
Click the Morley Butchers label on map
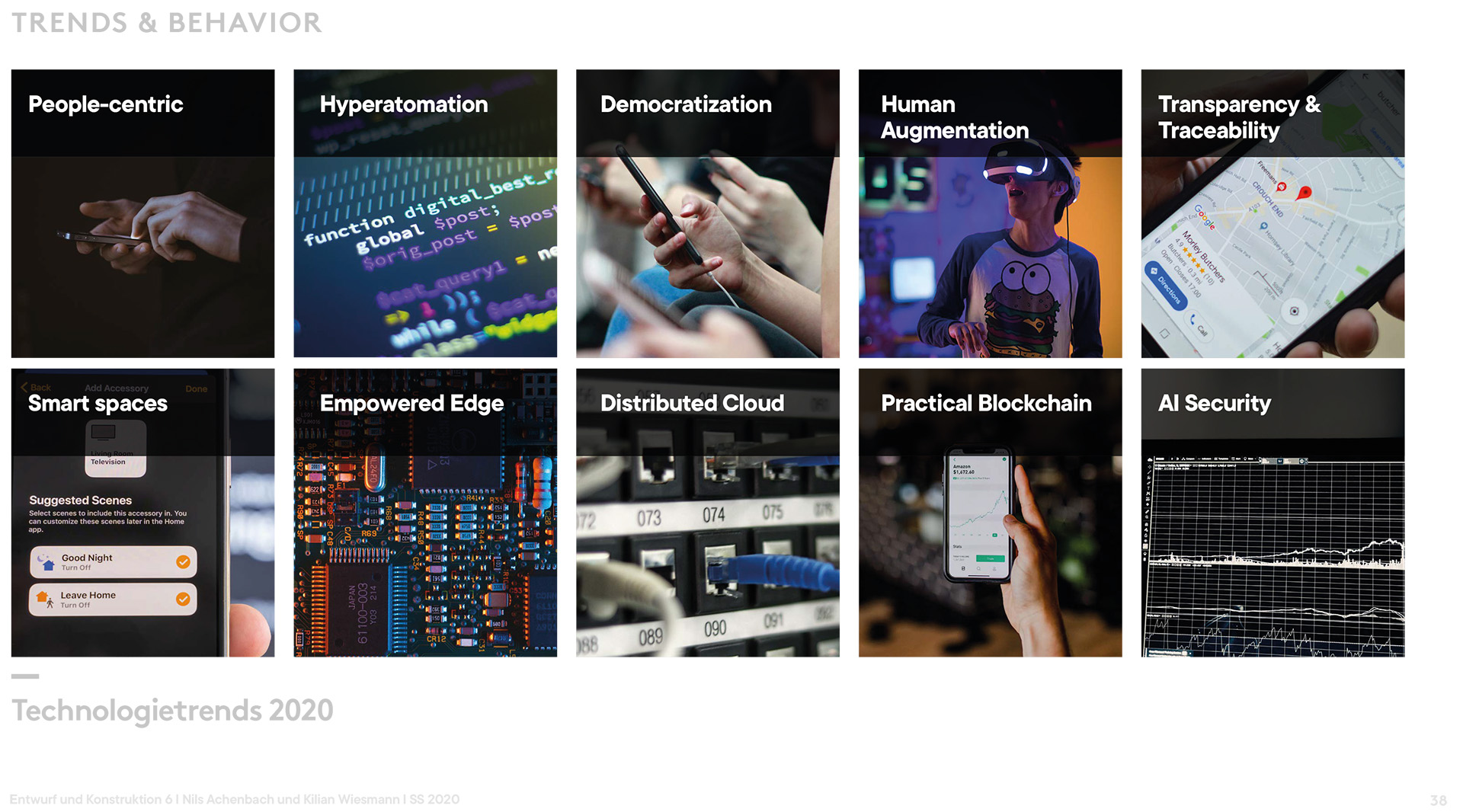pos(1203,256)
